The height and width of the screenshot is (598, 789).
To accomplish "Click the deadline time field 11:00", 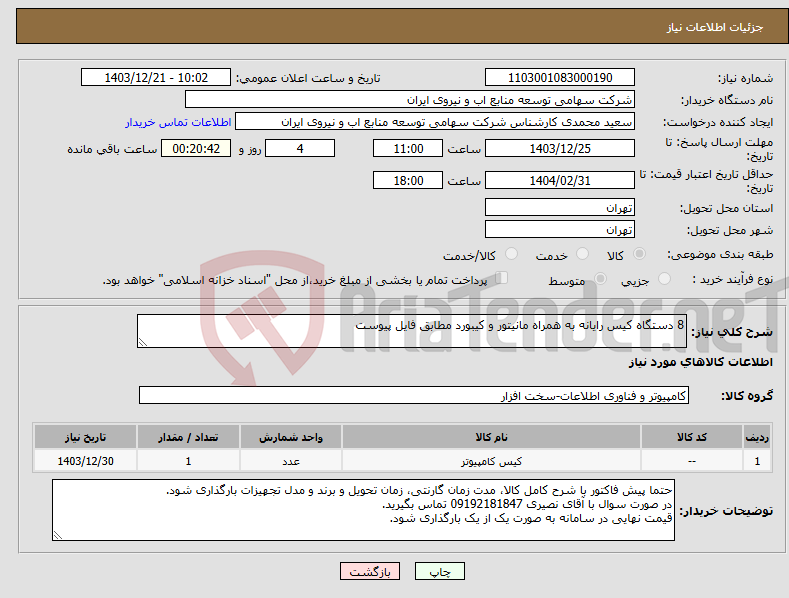I will [408, 148].
